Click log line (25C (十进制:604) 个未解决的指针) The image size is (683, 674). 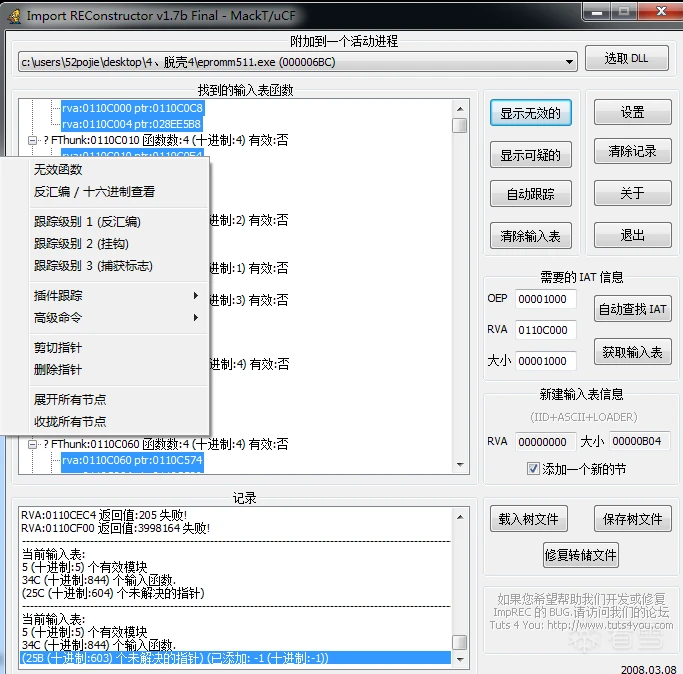113,593
